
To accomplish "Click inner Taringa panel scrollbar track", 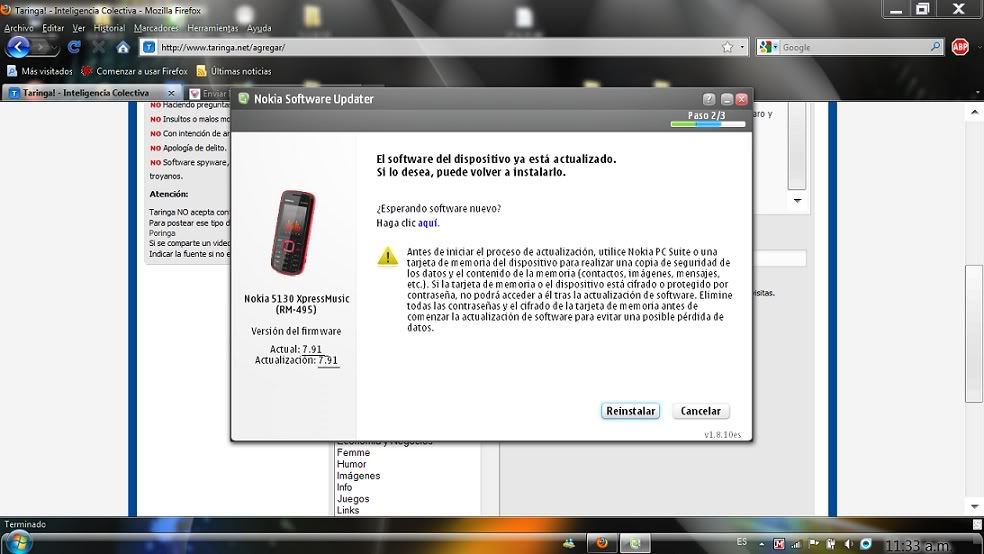I will coord(797,146).
